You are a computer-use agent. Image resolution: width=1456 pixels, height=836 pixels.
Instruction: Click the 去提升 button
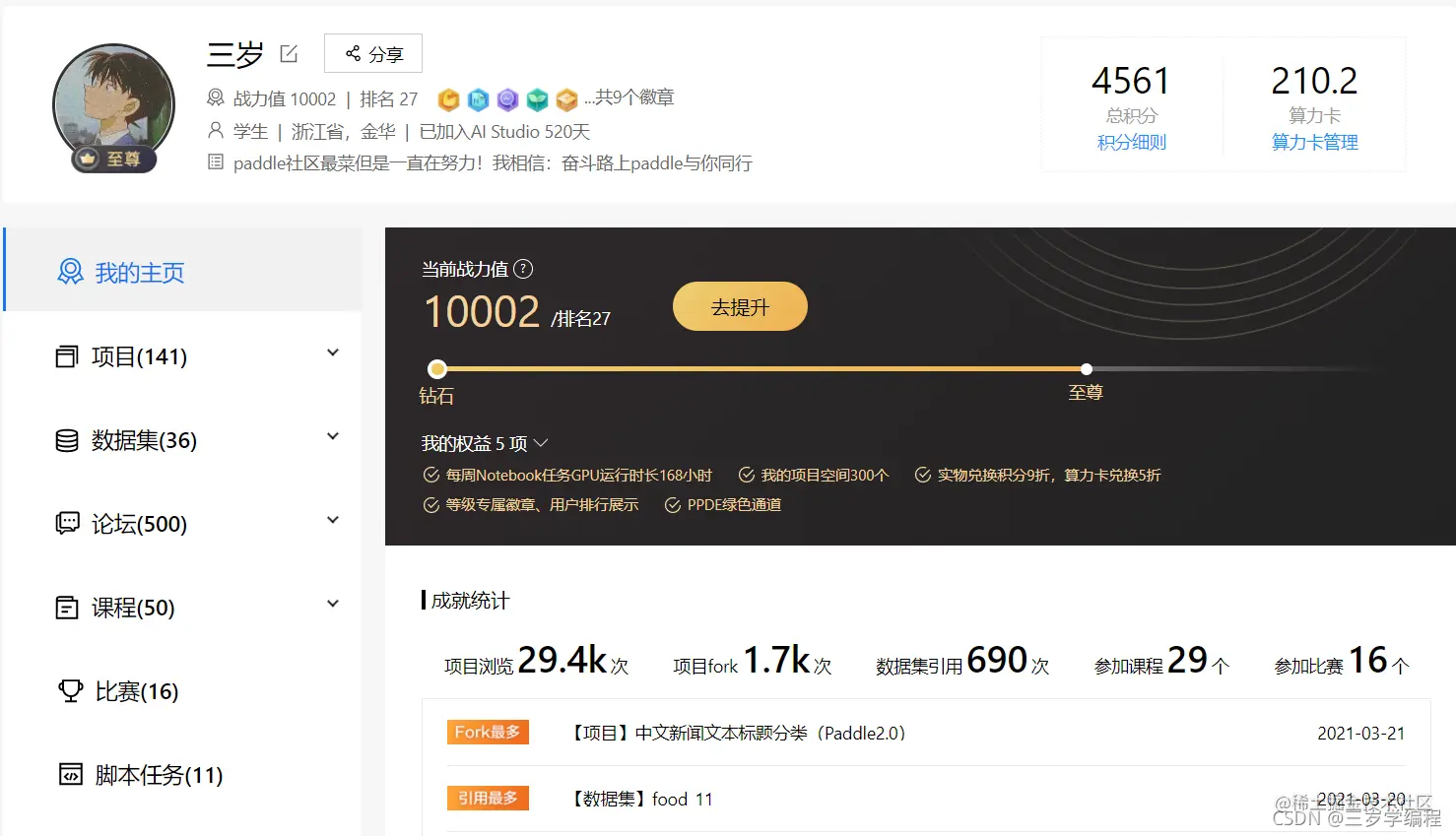740,306
